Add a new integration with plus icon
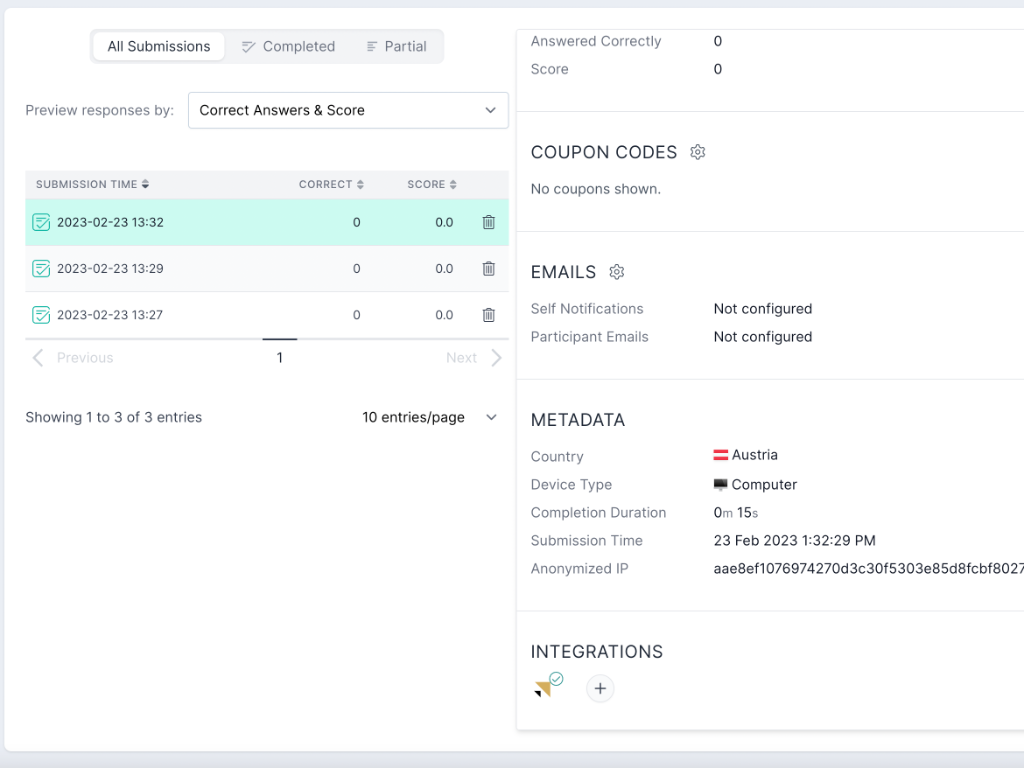 600,689
